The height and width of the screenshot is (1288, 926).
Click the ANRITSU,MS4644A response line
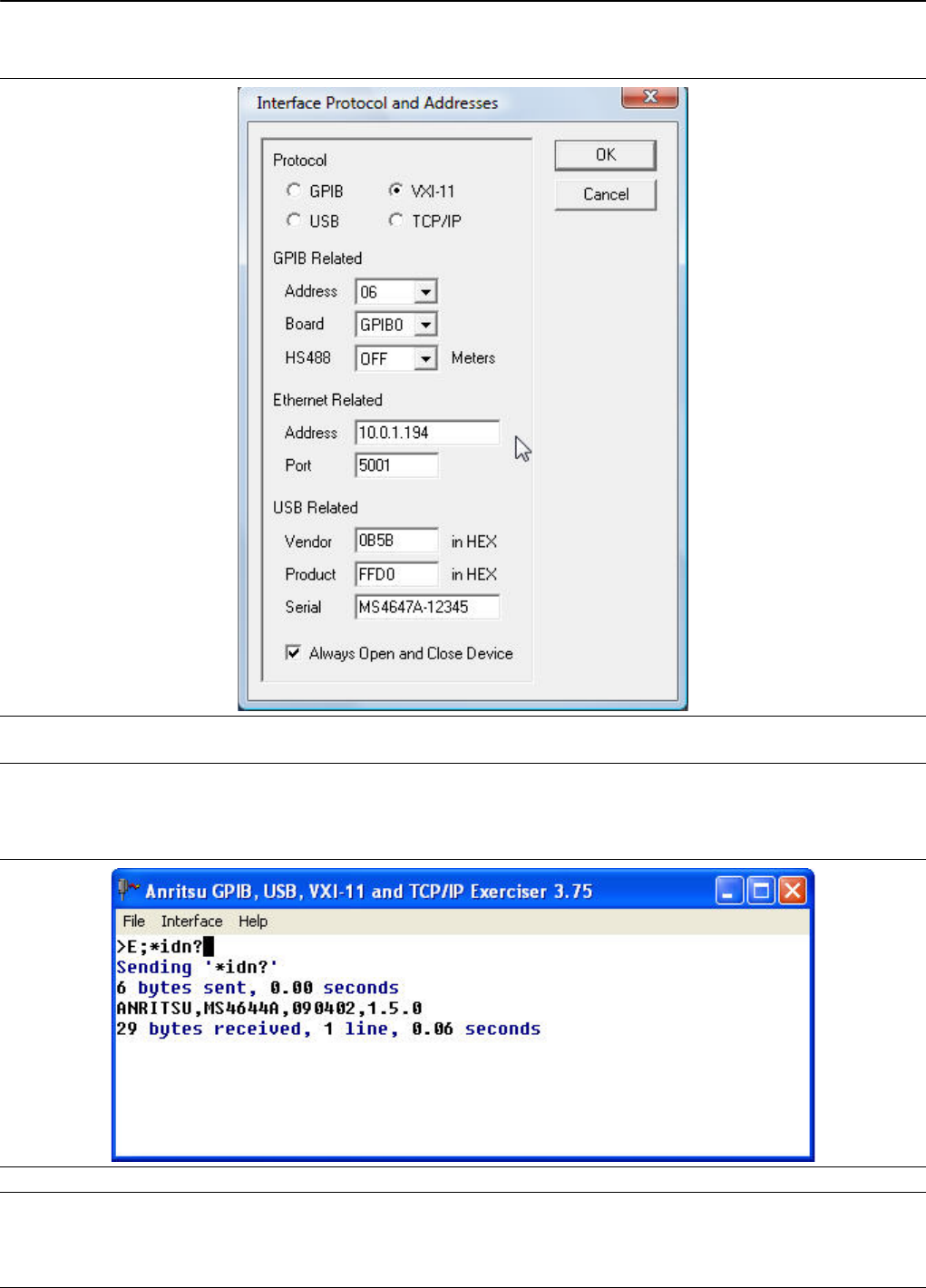269,1008
